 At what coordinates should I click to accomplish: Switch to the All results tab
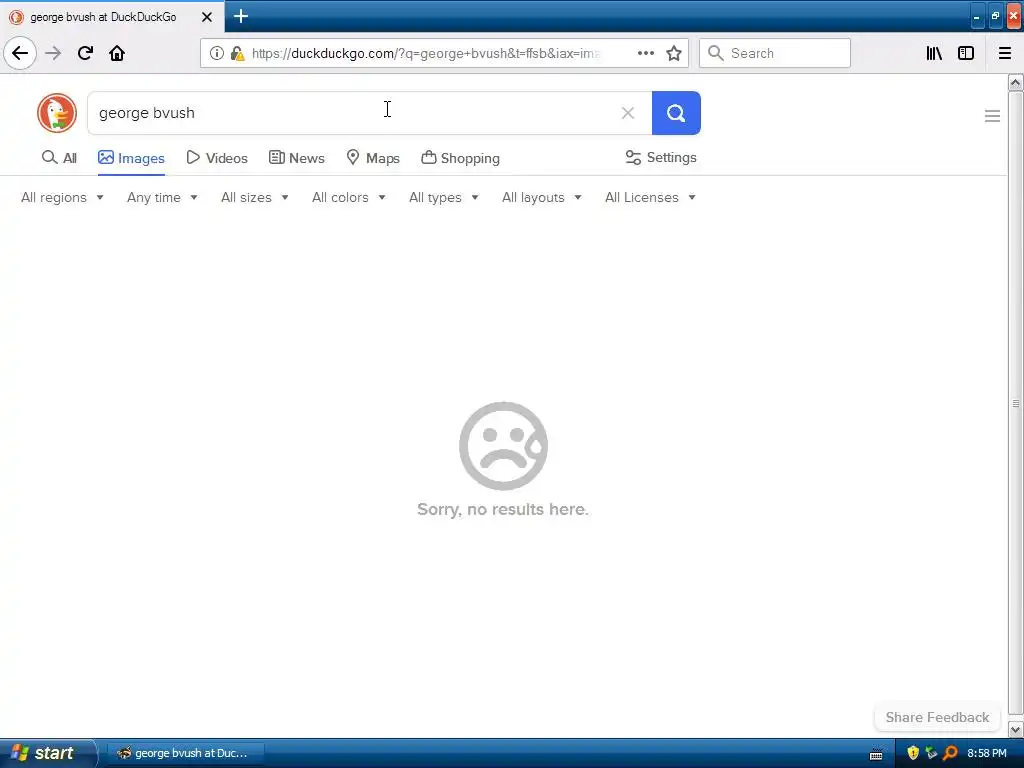point(59,157)
